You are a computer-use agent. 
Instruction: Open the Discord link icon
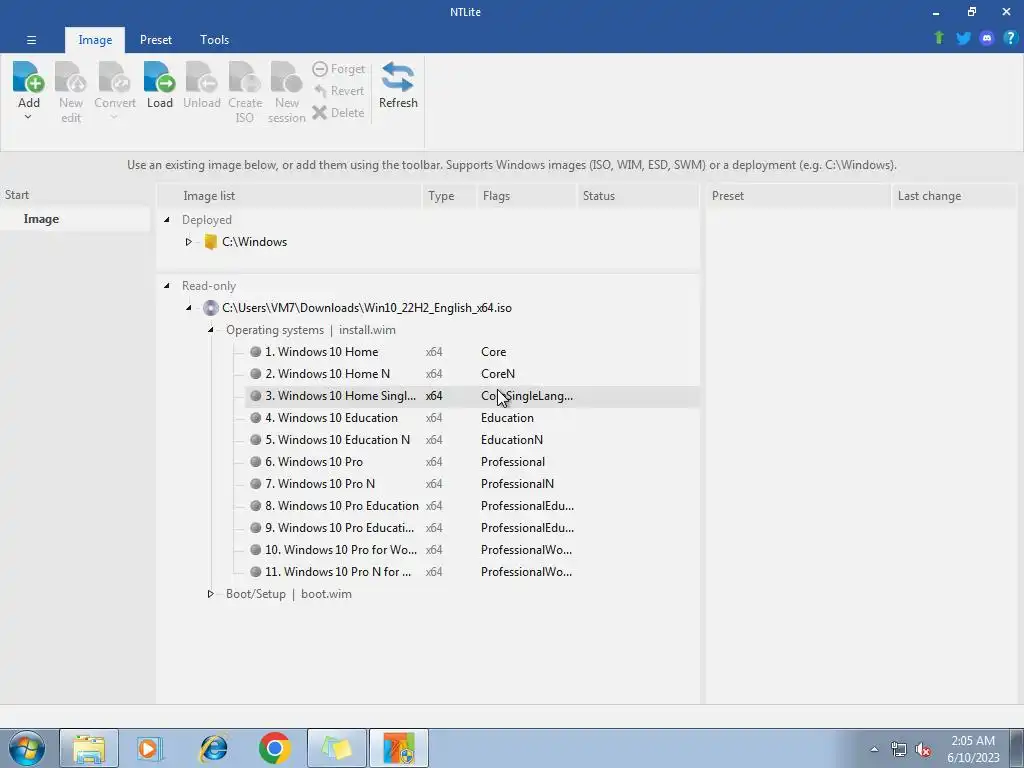pos(987,38)
